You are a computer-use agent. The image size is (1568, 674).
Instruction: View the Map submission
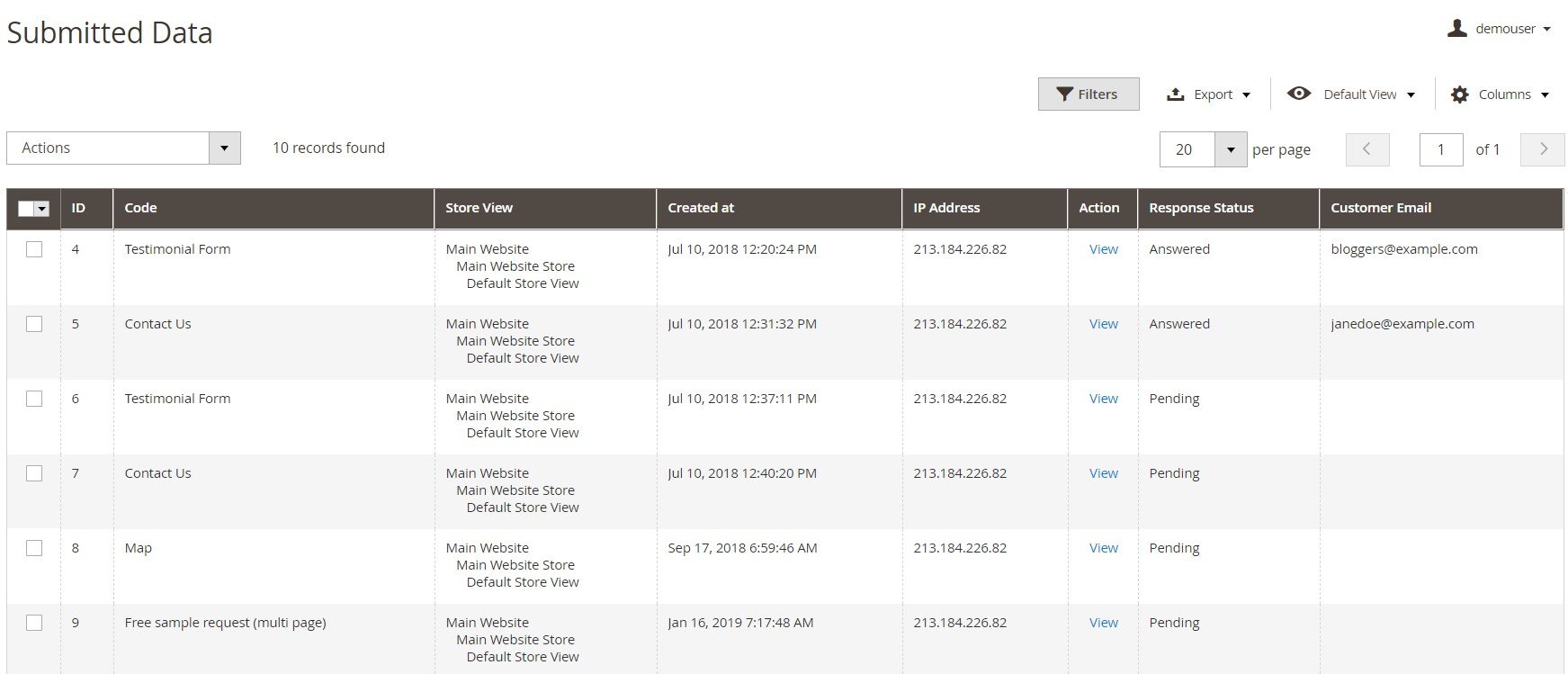(1104, 548)
